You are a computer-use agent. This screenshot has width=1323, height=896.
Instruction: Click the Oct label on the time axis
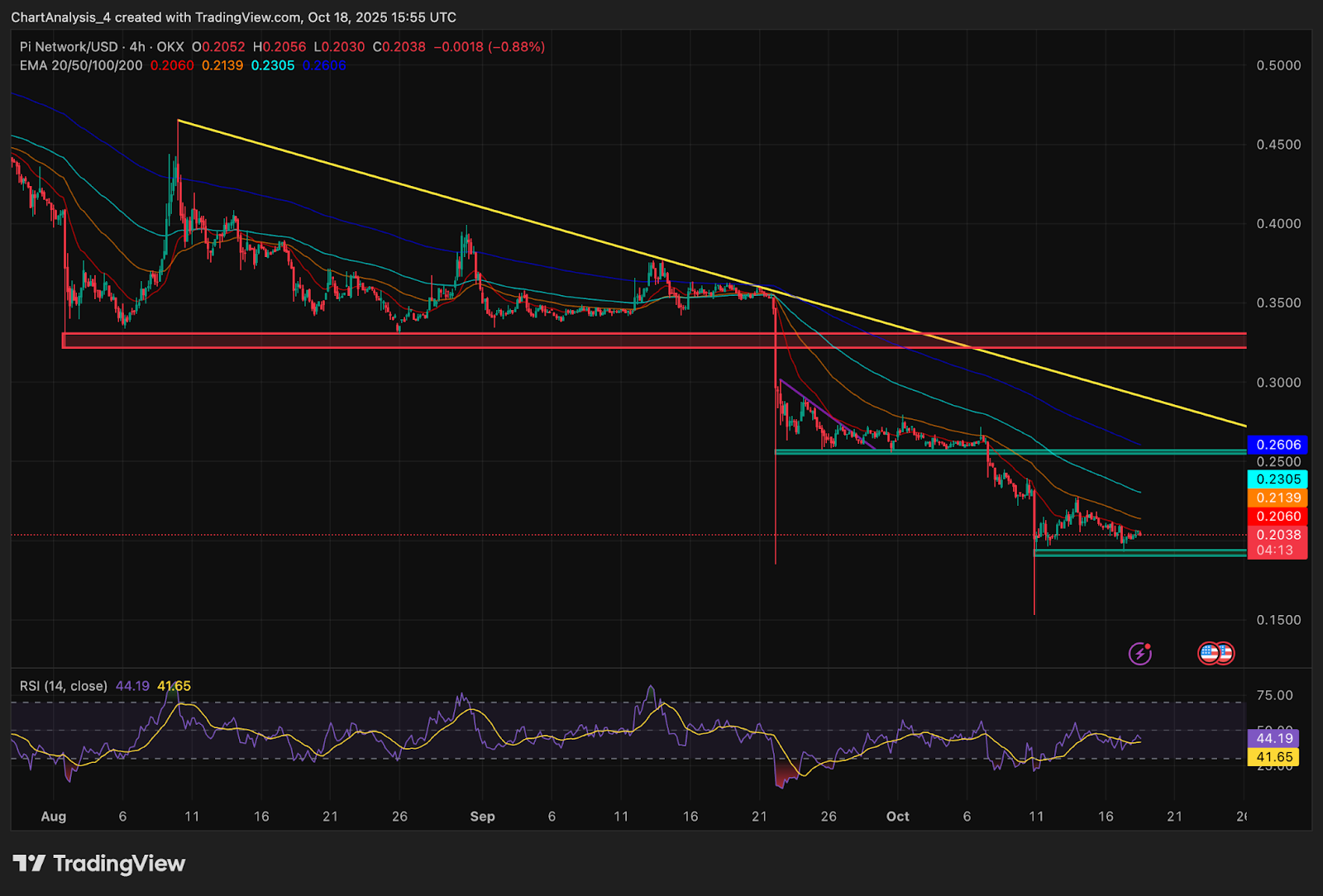[897, 817]
